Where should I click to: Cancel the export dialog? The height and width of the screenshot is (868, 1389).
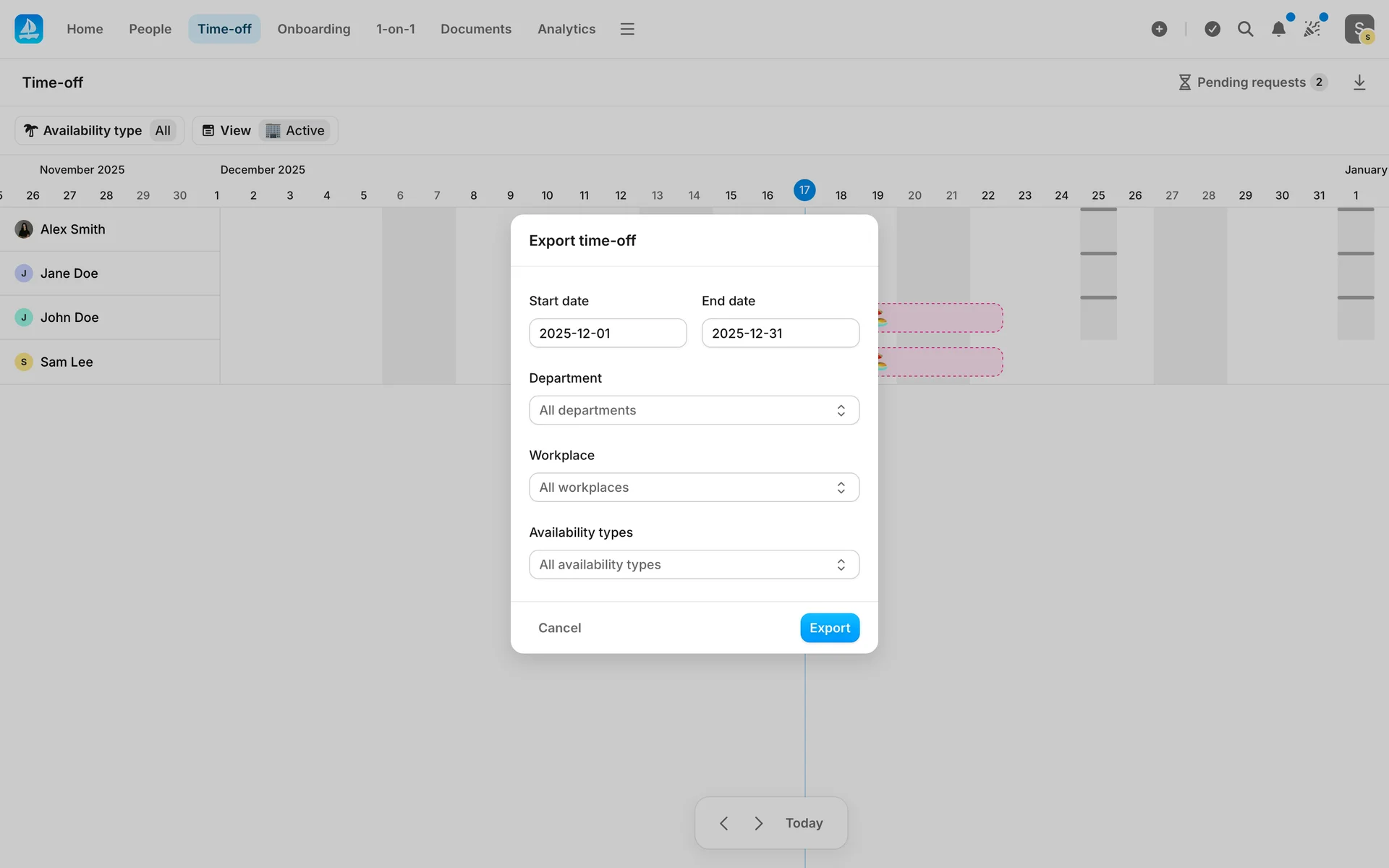pos(559,628)
